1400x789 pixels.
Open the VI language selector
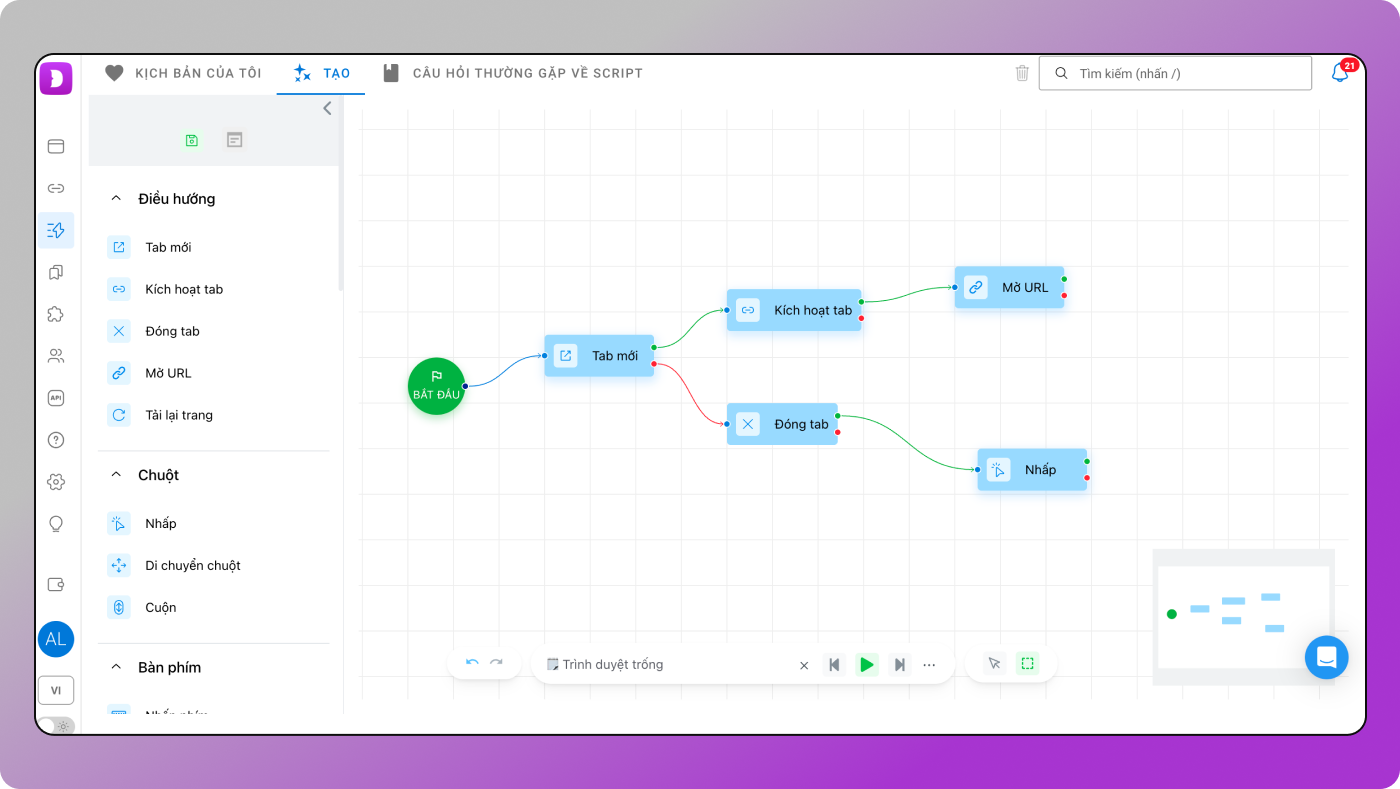56,690
